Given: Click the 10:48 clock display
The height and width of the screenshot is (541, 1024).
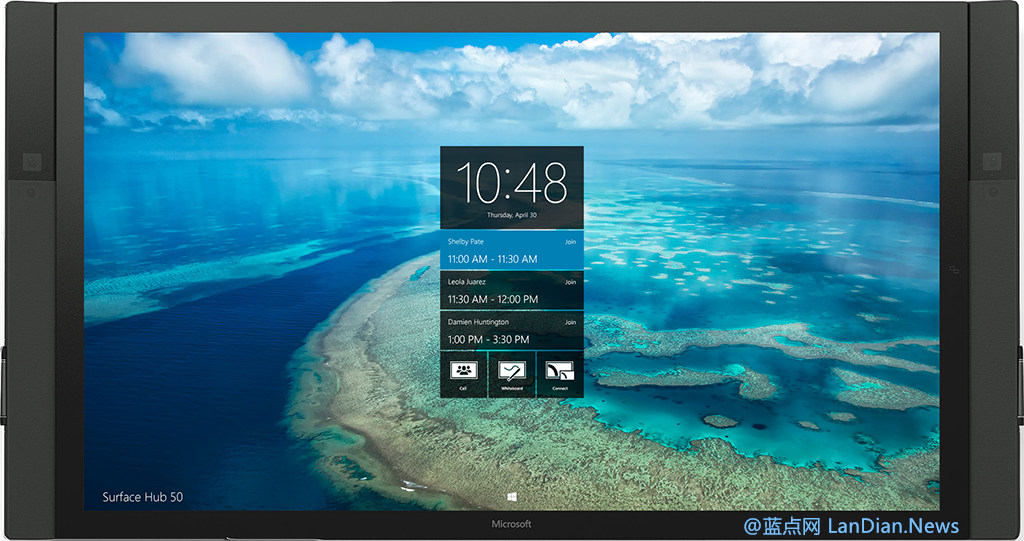Looking at the screenshot, I should click(x=511, y=183).
